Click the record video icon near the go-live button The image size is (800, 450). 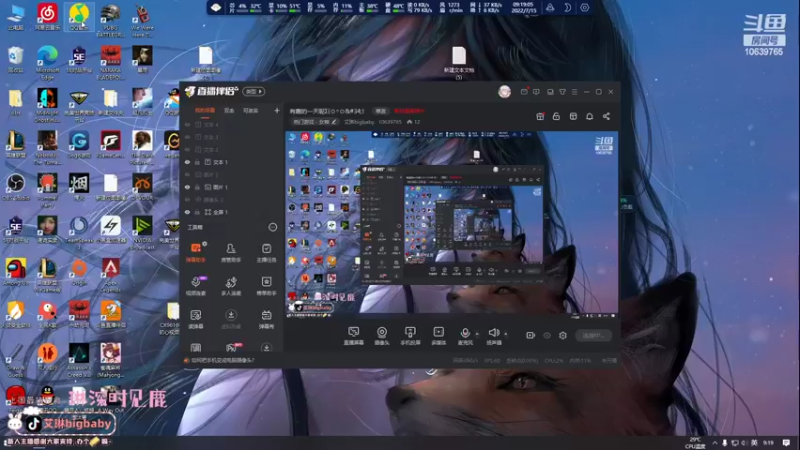[531, 335]
